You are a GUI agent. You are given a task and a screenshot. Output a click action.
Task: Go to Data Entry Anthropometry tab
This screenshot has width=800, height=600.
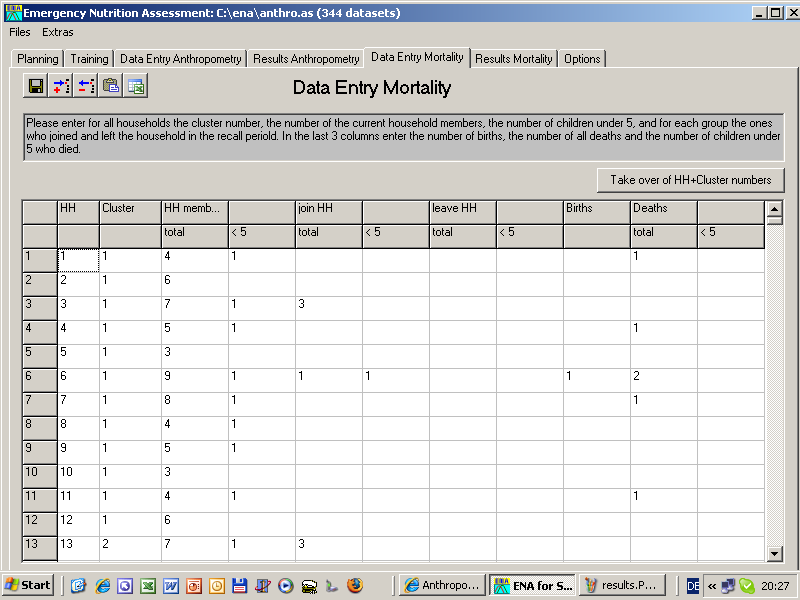tap(181, 59)
